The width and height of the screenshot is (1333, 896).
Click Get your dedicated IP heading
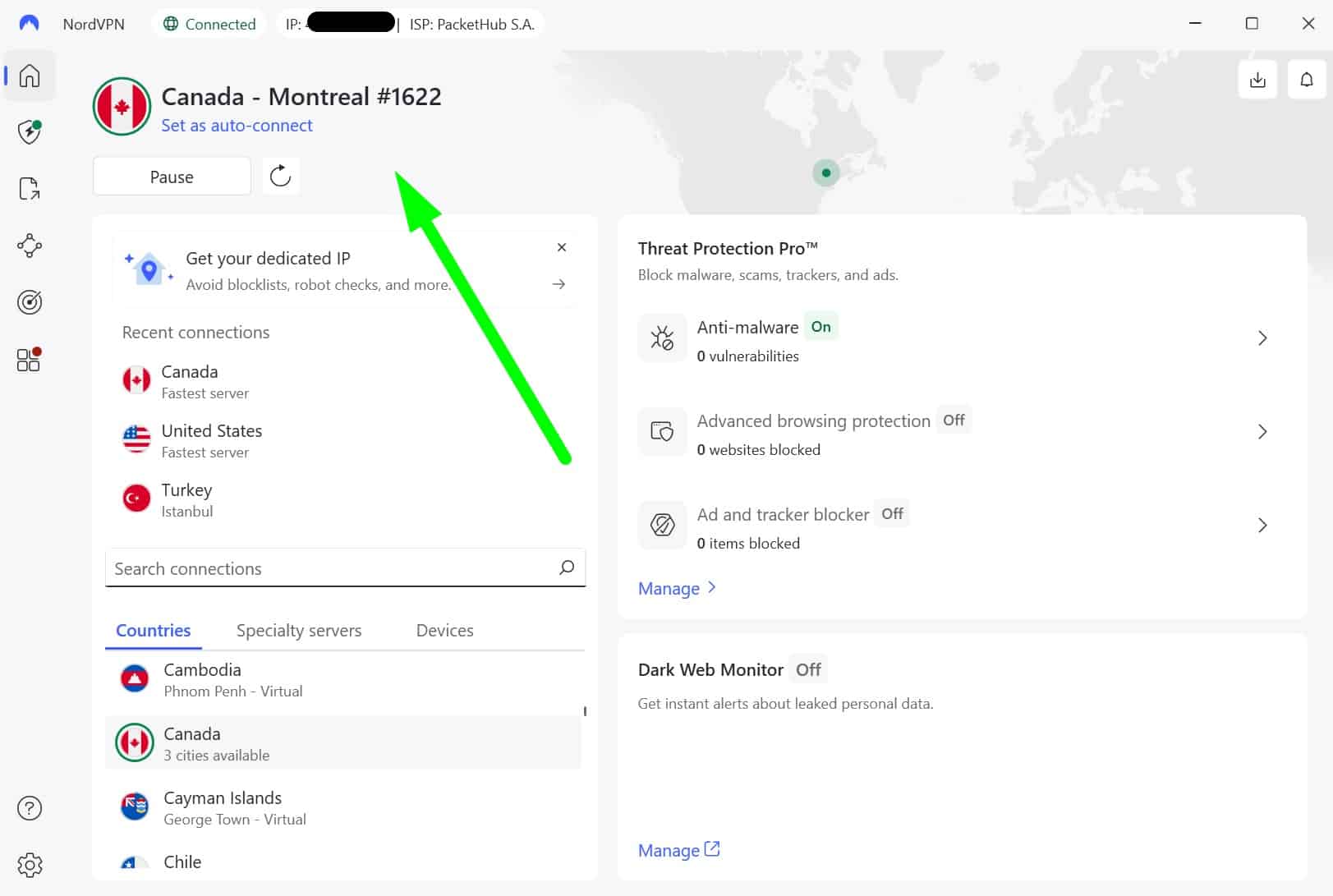268,259
